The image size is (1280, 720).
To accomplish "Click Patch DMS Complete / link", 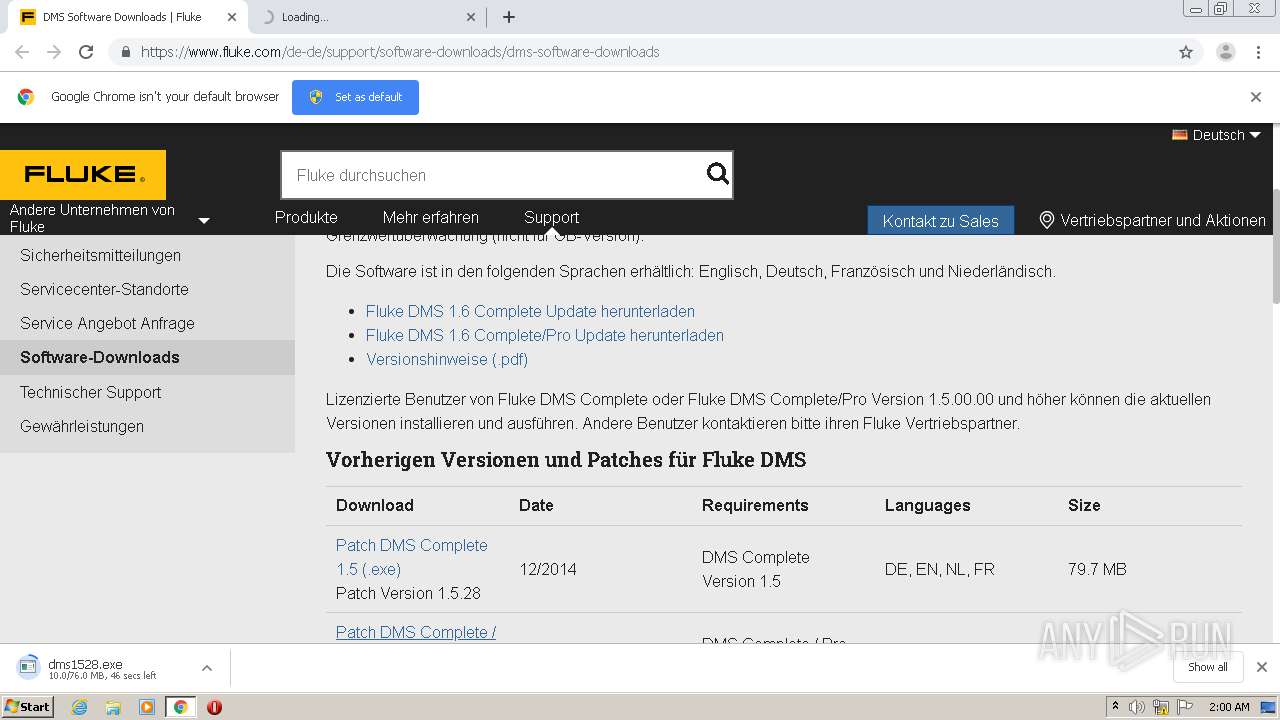I will (x=416, y=632).
